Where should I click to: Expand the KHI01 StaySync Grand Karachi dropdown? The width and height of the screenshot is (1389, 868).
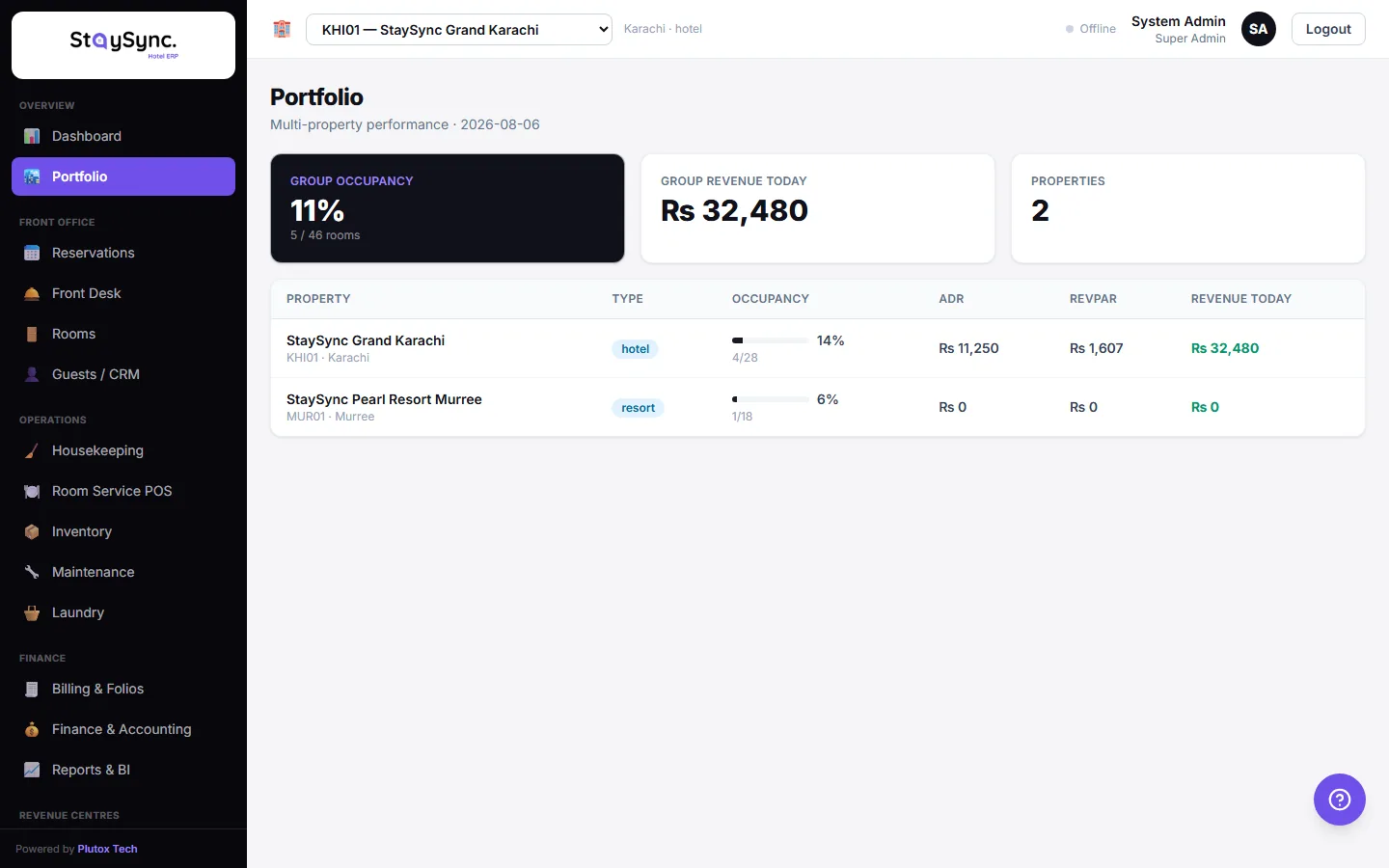(459, 29)
